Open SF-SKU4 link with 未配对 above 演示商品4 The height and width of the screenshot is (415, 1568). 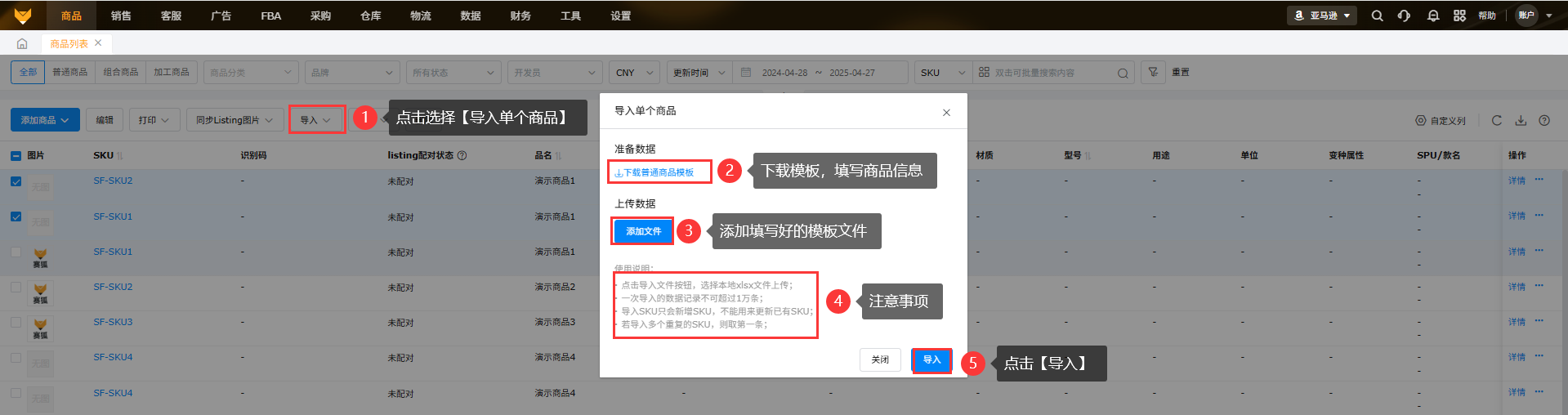pos(113,357)
